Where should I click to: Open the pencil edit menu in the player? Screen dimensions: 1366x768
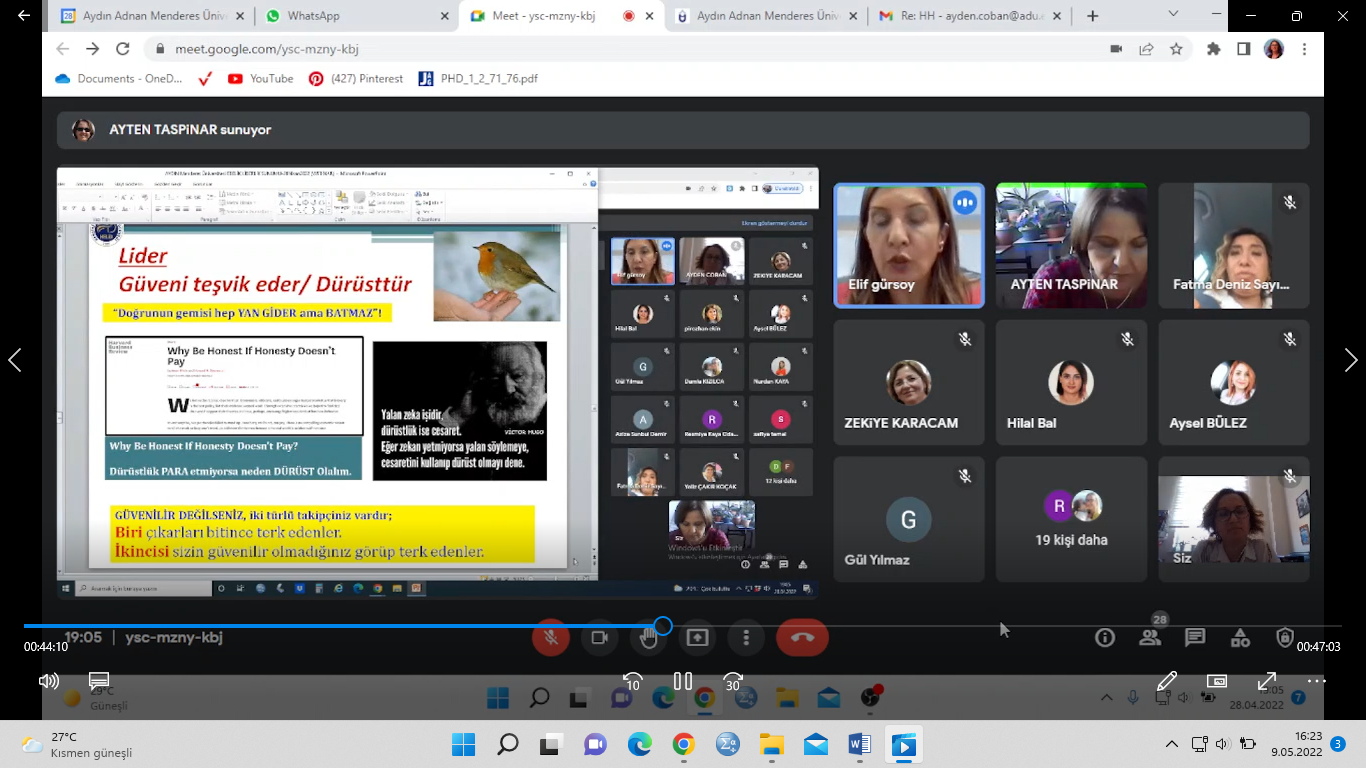[x=1167, y=681]
